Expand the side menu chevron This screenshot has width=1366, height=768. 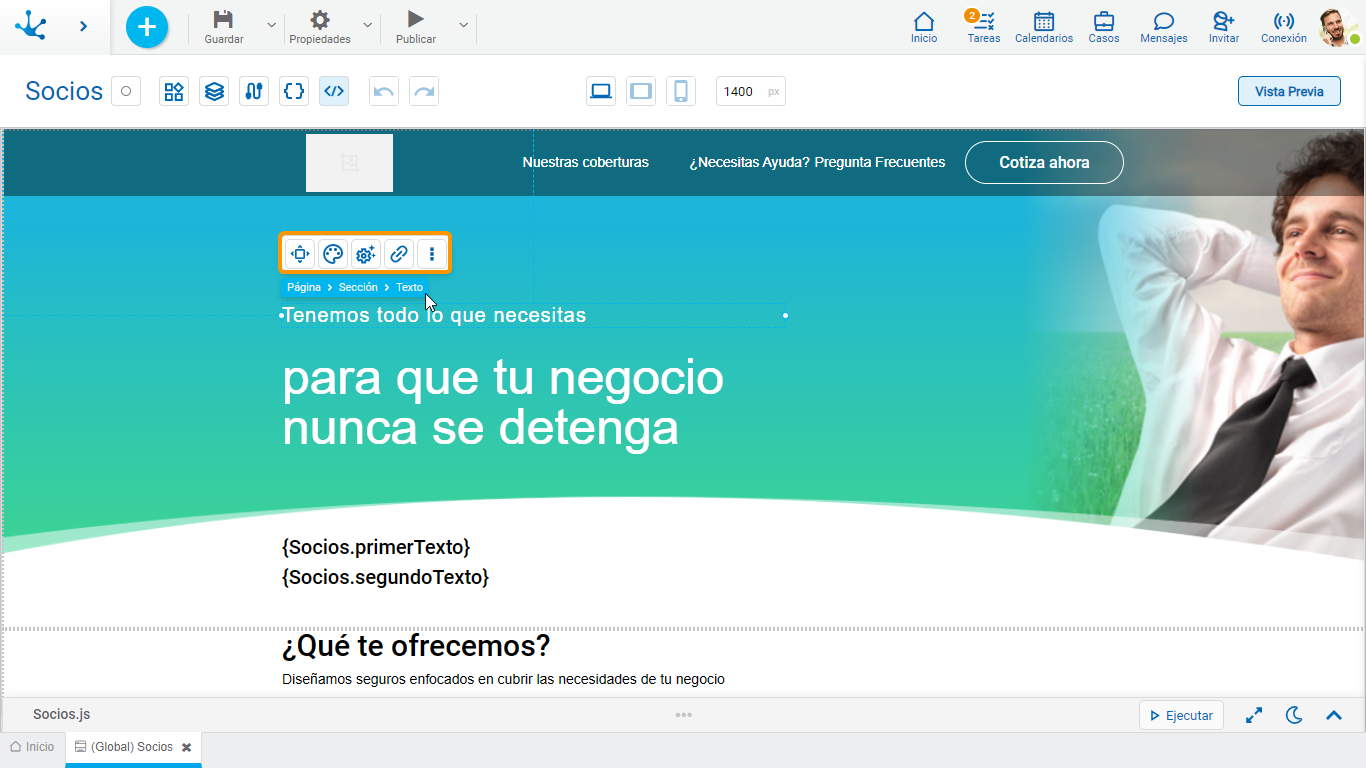pyautogui.click(x=84, y=26)
